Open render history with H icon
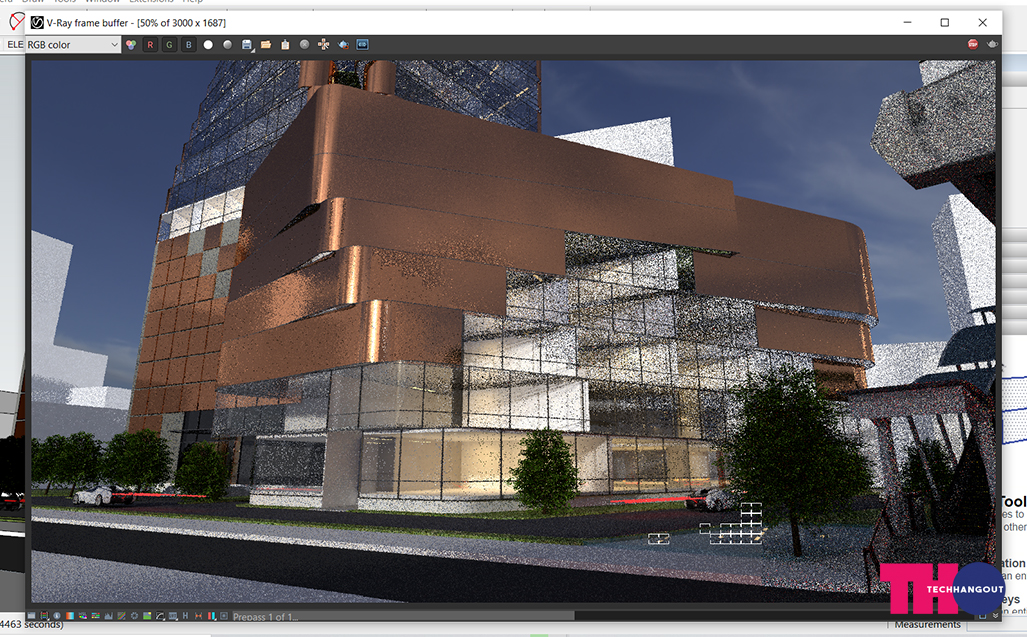The image size is (1027, 637). pyautogui.click(x=185, y=616)
